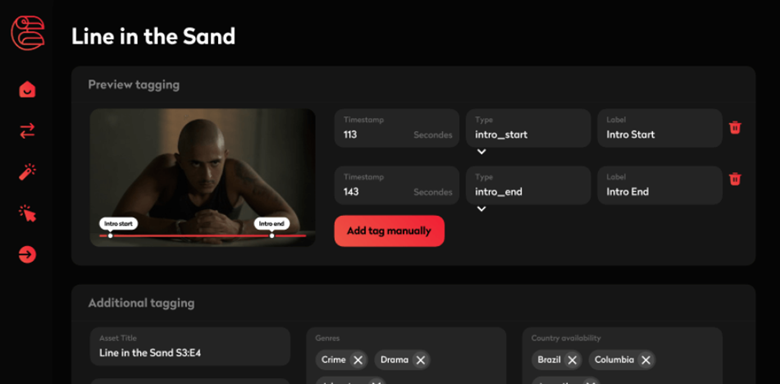Click the Timestamp field with value 143
780x384 pixels.
click(396, 185)
